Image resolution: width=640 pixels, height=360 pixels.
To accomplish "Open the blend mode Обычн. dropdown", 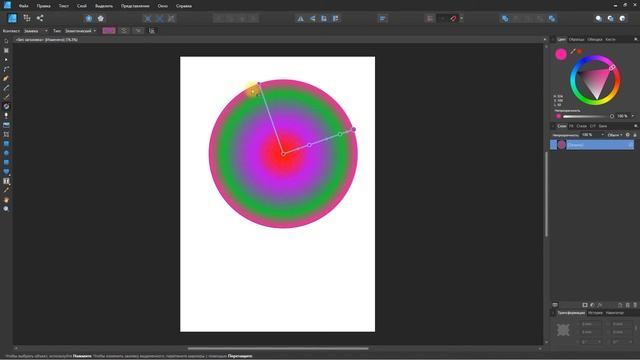I will tap(615, 135).
